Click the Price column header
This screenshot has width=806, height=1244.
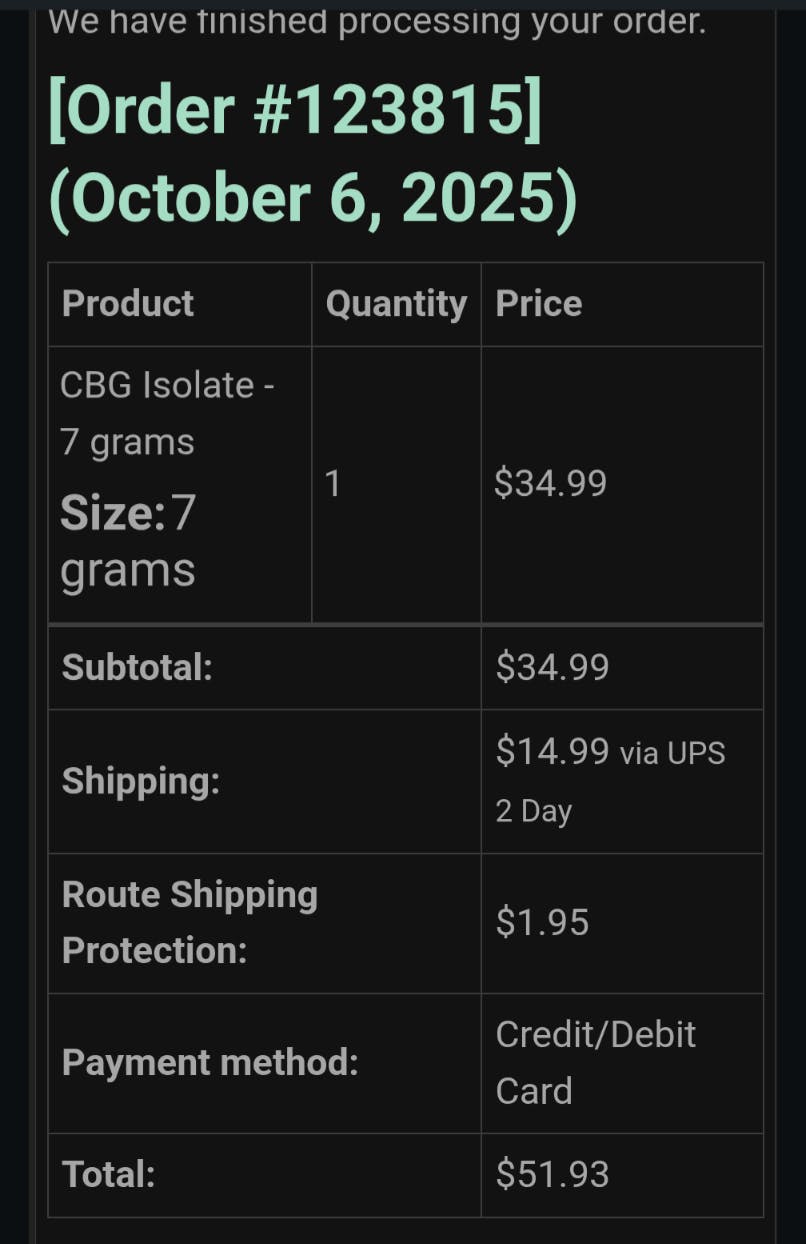coord(539,304)
